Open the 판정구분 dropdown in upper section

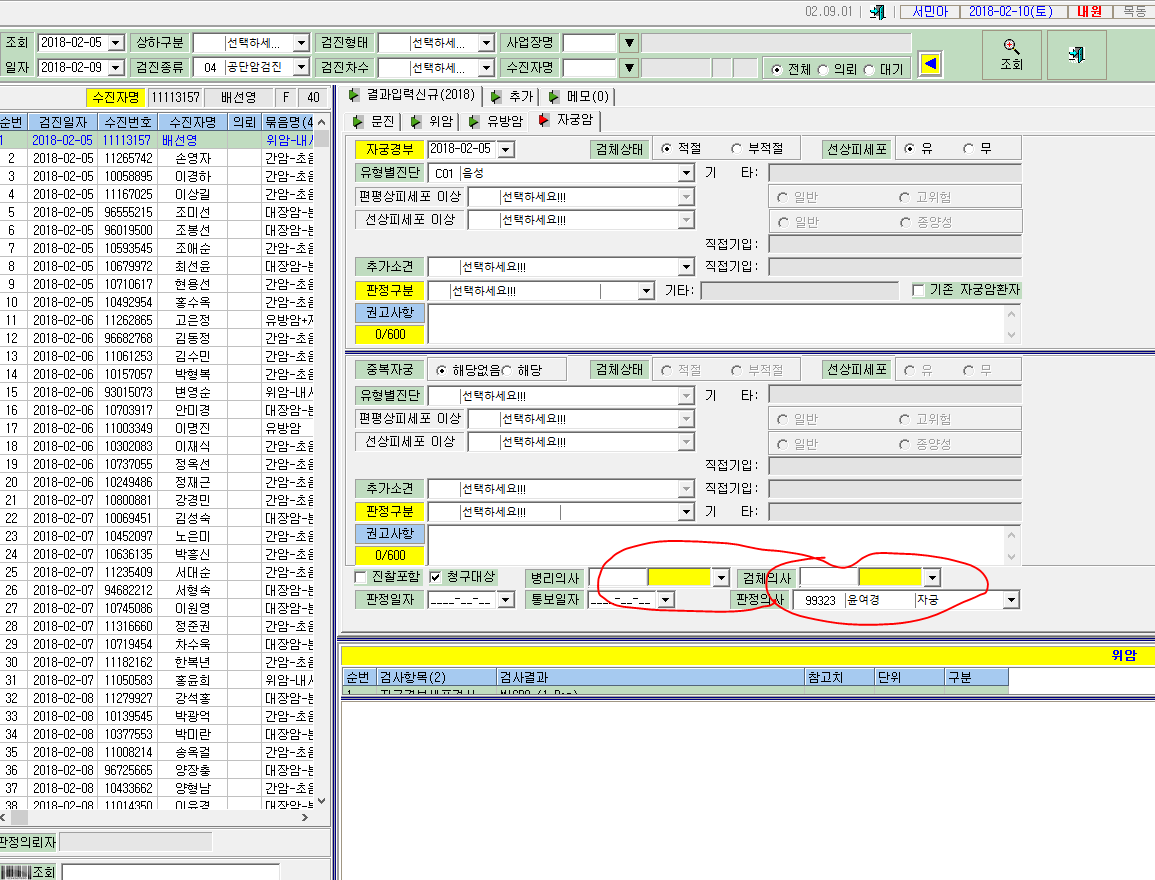click(x=646, y=291)
